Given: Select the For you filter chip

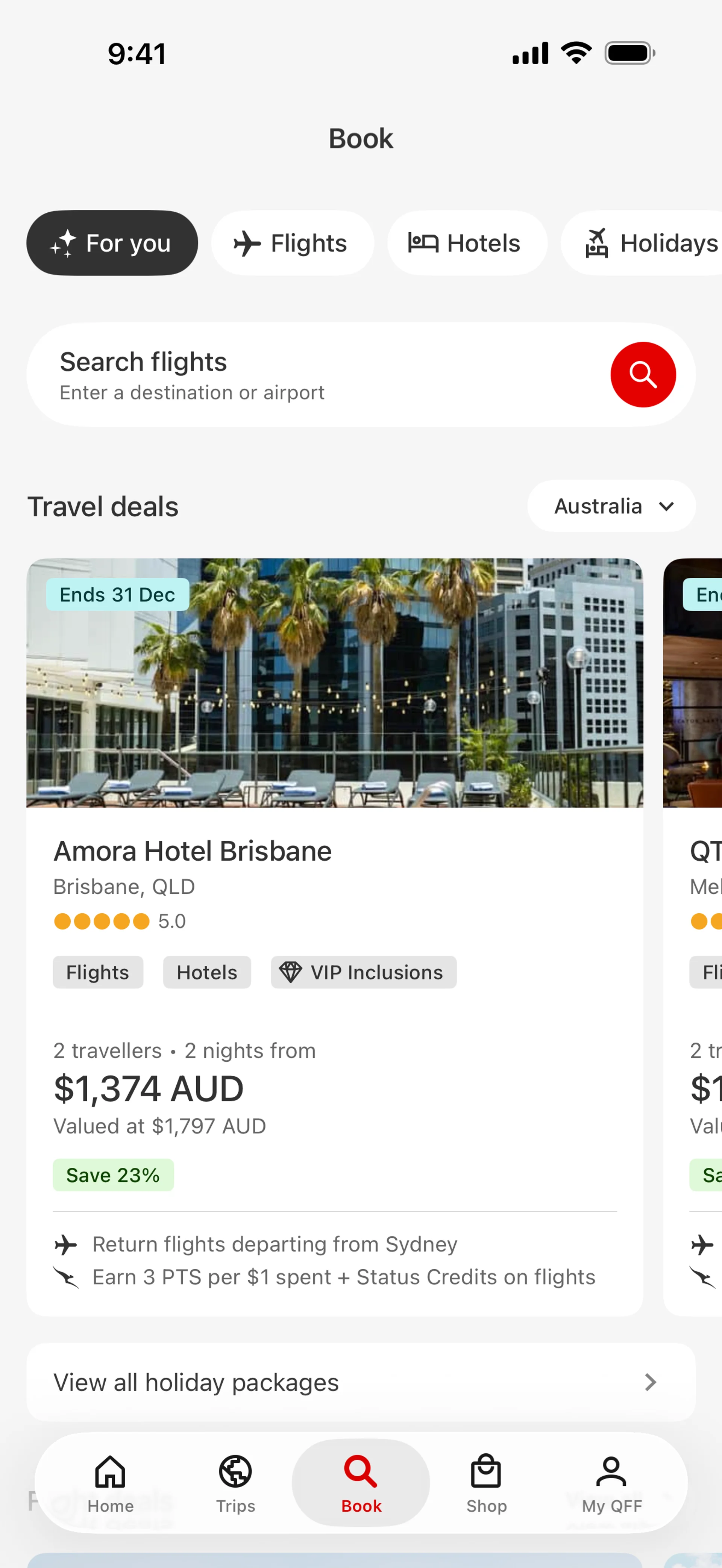Looking at the screenshot, I should pyautogui.click(x=112, y=243).
